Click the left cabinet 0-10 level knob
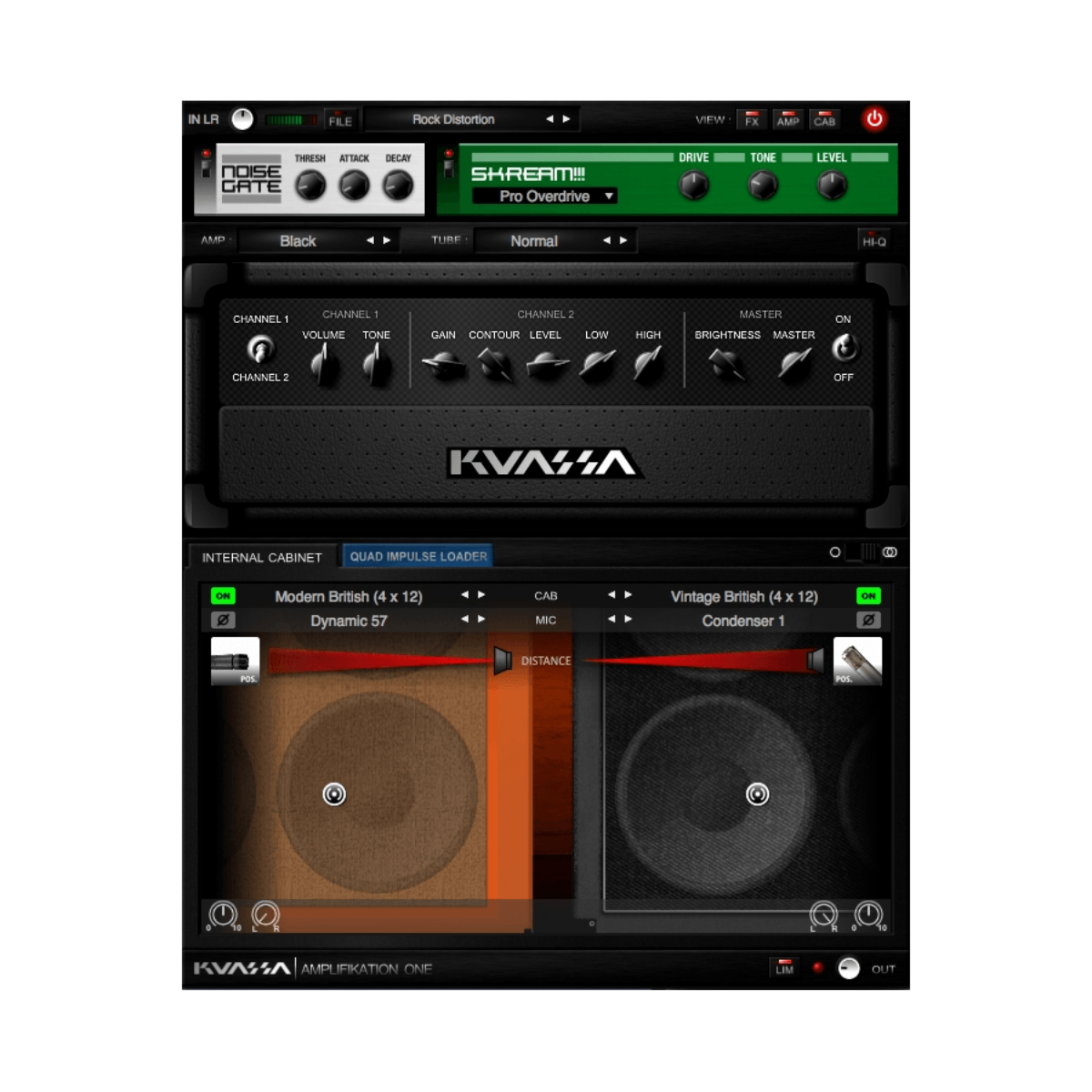The width and height of the screenshot is (1092, 1092). click(223, 914)
